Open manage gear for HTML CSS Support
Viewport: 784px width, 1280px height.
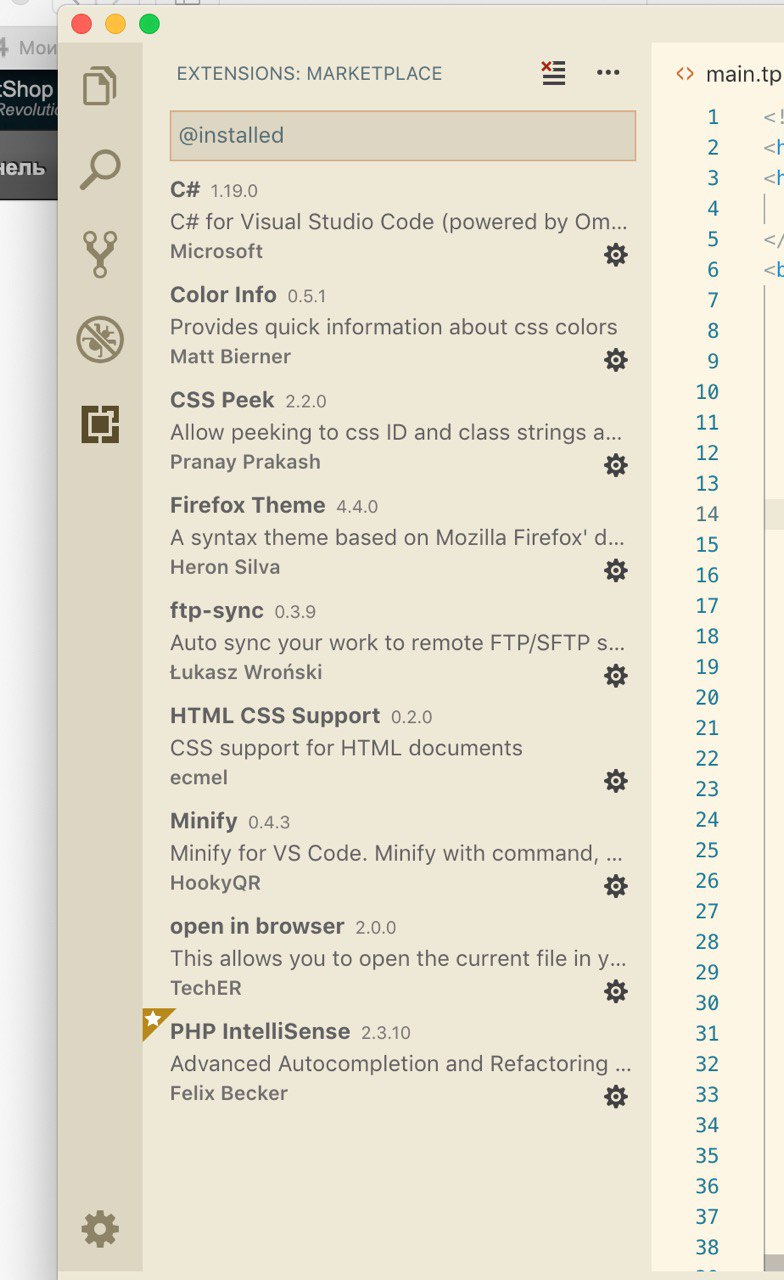[616, 781]
